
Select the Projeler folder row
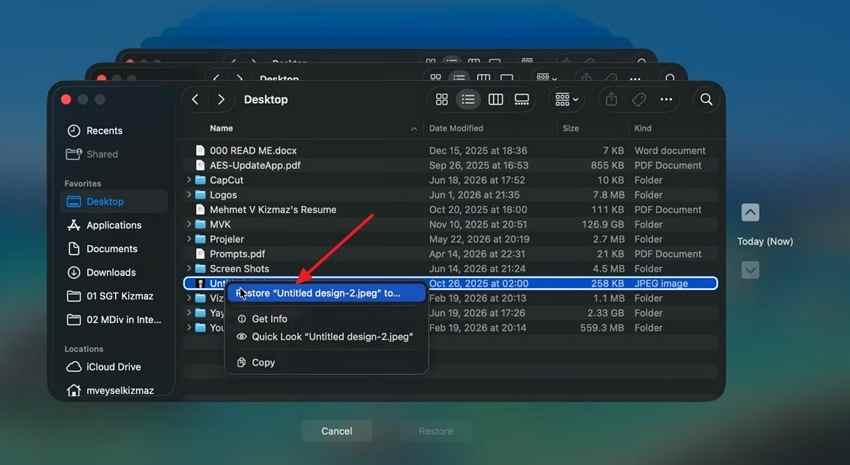pyautogui.click(x=451, y=239)
